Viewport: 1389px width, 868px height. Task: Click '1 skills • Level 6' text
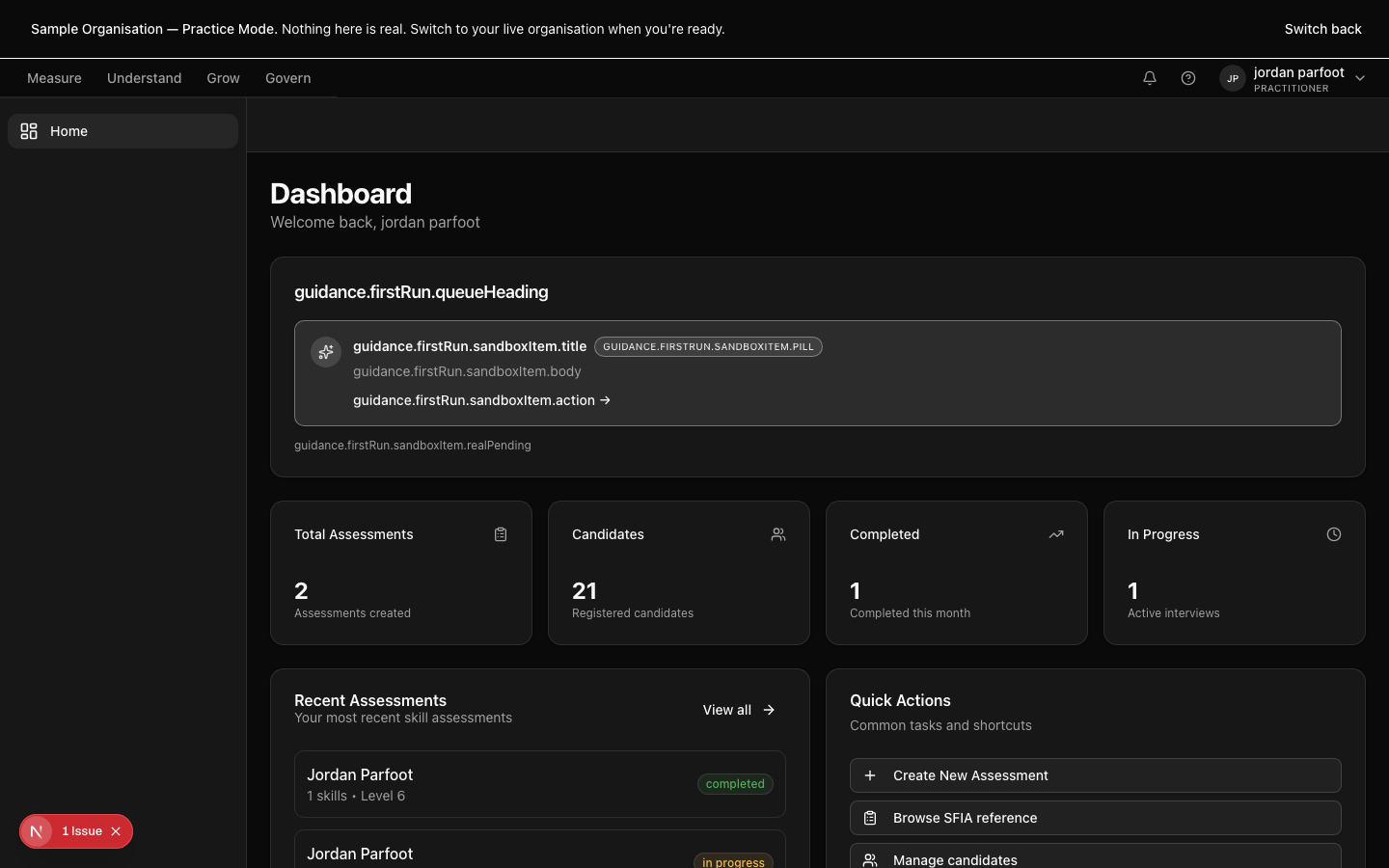pos(356,796)
